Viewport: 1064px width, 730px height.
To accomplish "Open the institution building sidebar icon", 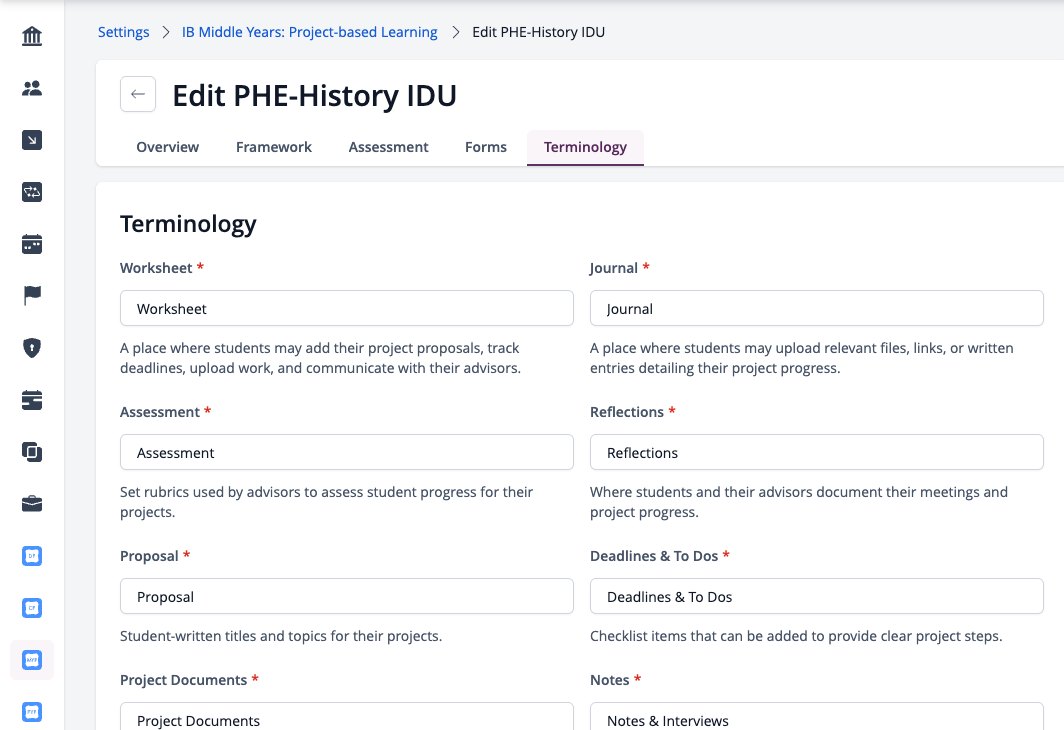I will click(32, 36).
